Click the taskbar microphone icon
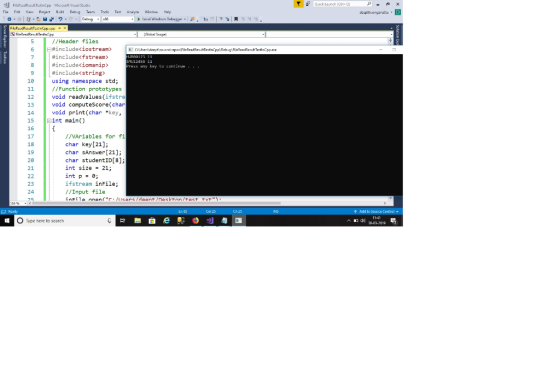Image resolution: width=560 pixels, height=373 pixels. [109, 221]
